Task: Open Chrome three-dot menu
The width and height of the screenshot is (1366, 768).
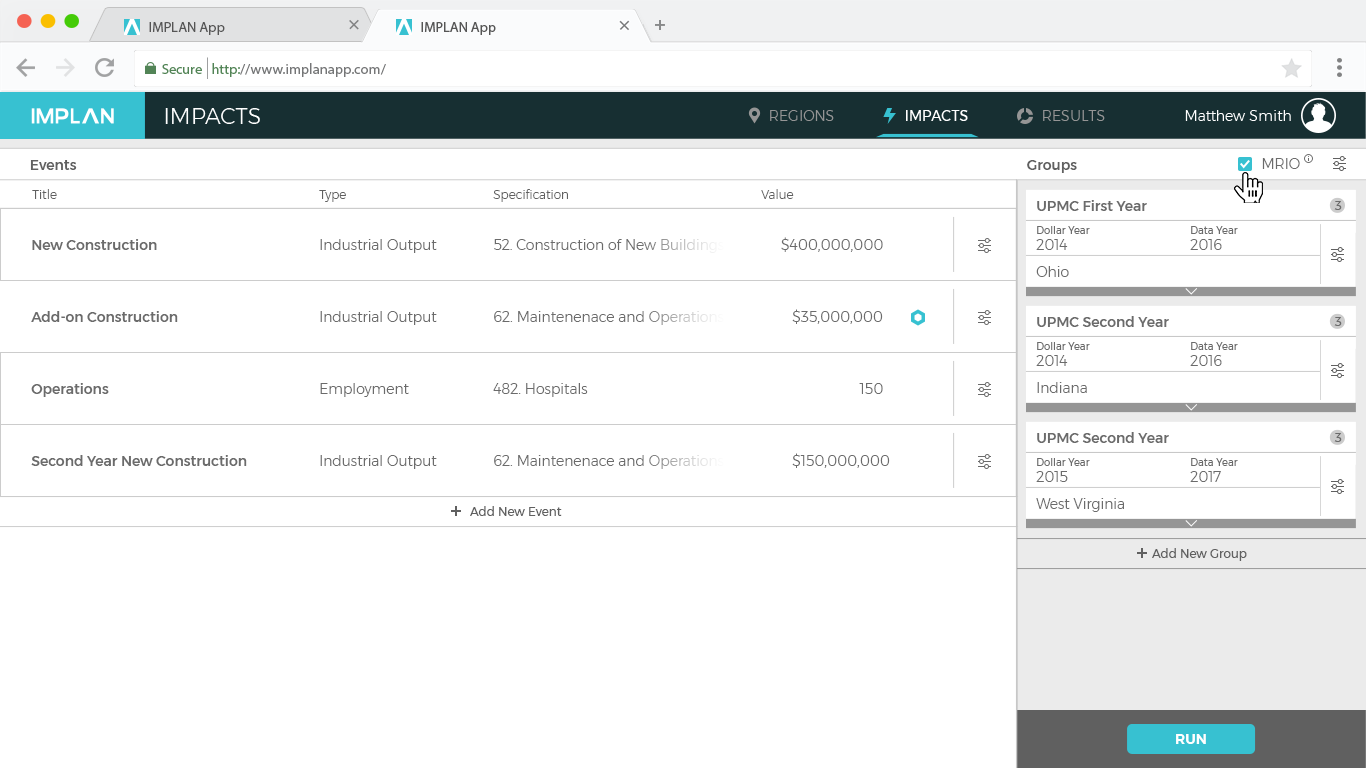Action: coord(1339,68)
